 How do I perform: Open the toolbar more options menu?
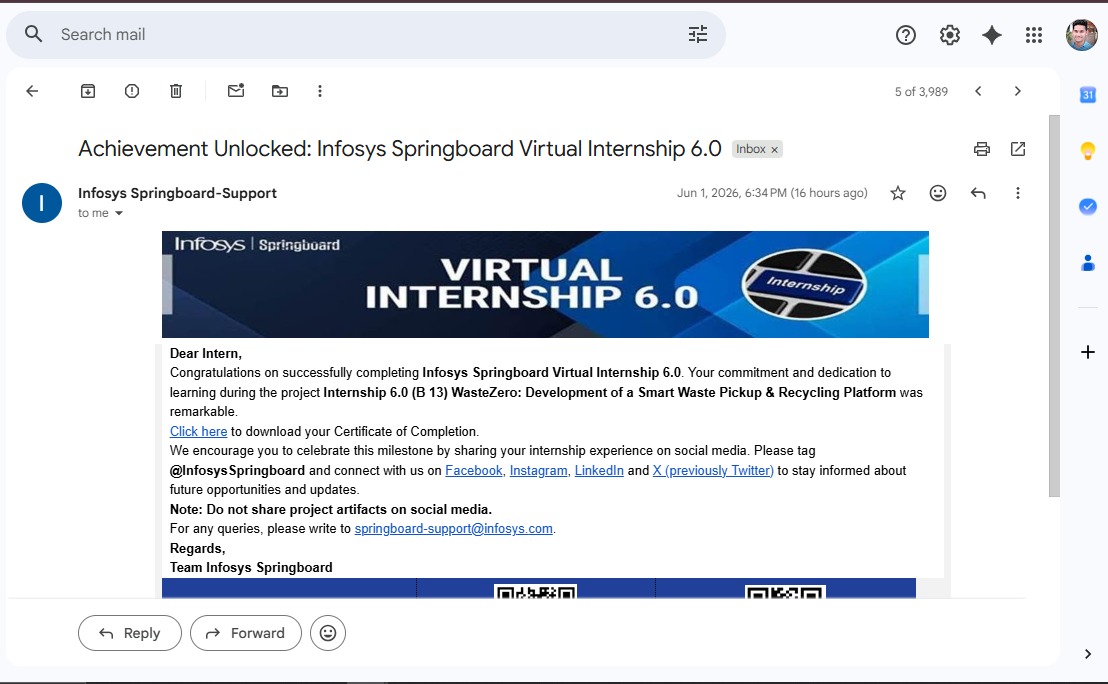319,91
